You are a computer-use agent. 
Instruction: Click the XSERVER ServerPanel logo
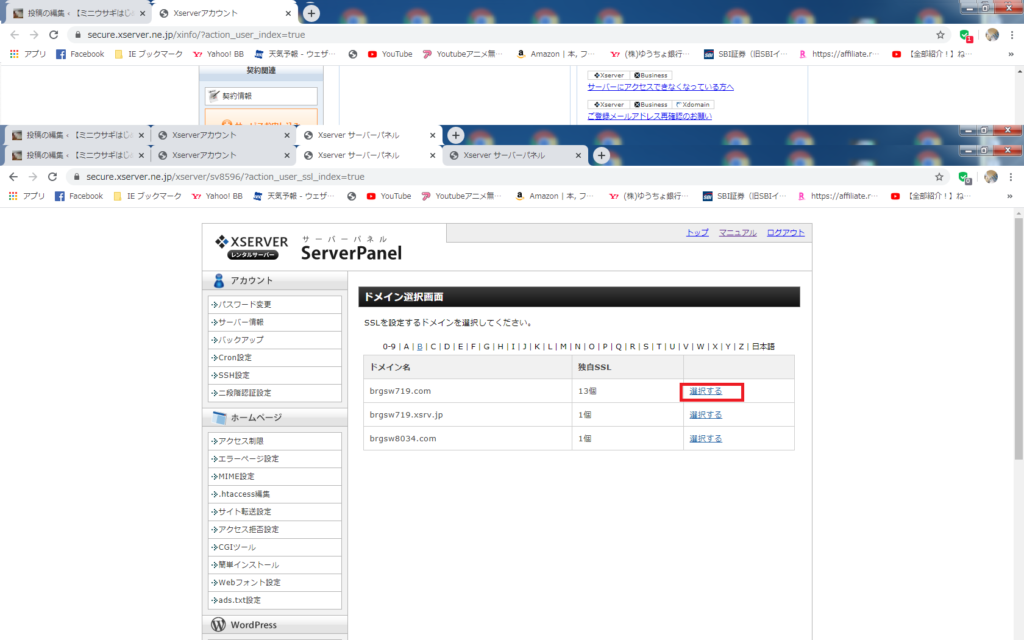308,247
